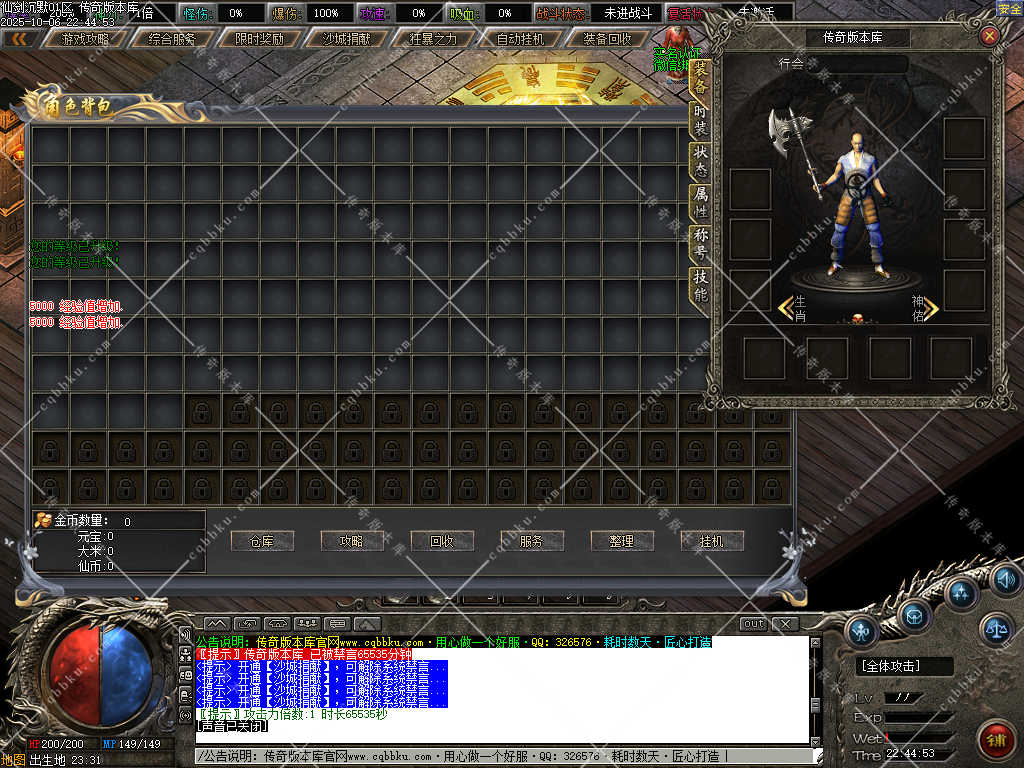Click the left 生肖 arrow
The height and width of the screenshot is (768, 1024).
786,307
